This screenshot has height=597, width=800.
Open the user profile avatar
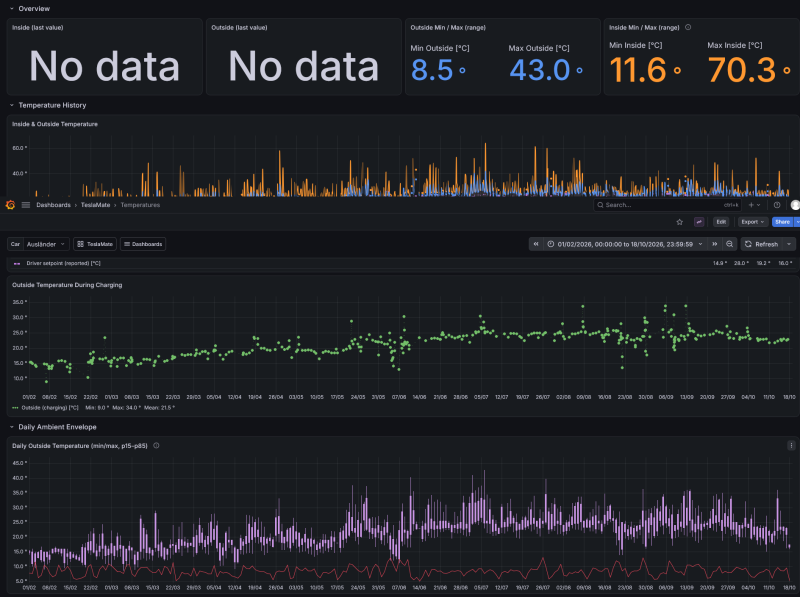click(x=795, y=205)
